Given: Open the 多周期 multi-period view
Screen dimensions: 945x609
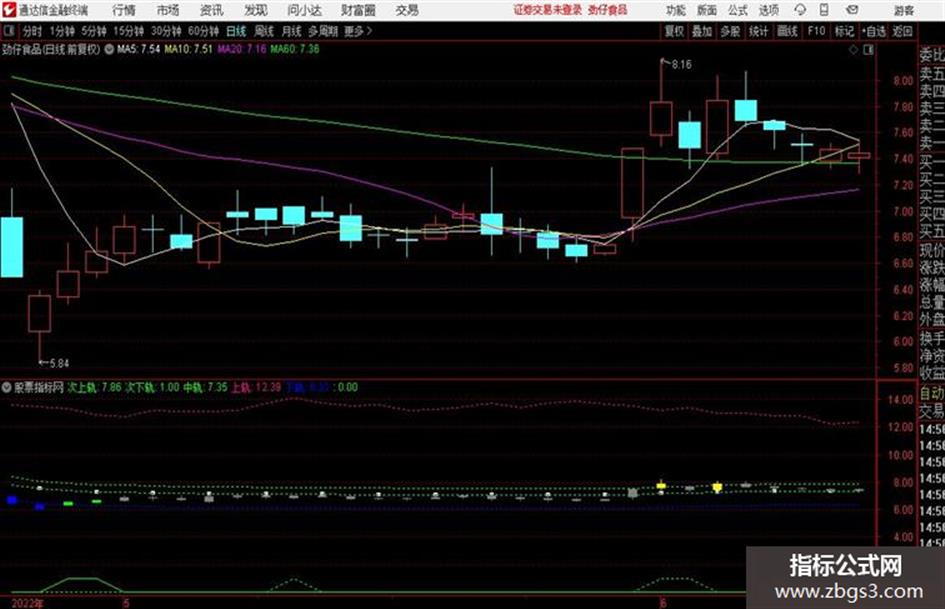Looking at the screenshot, I should click(x=323, y=31).
